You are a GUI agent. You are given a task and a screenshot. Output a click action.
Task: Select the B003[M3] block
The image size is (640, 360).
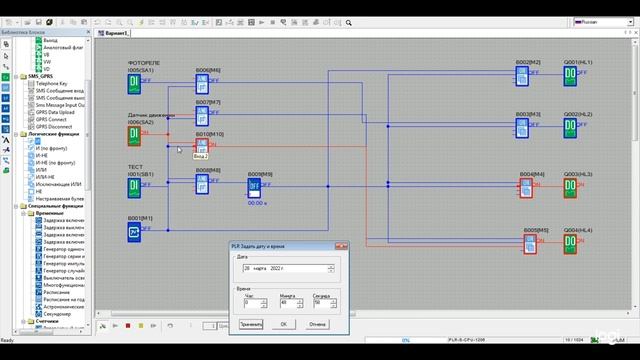coord(522,128)
